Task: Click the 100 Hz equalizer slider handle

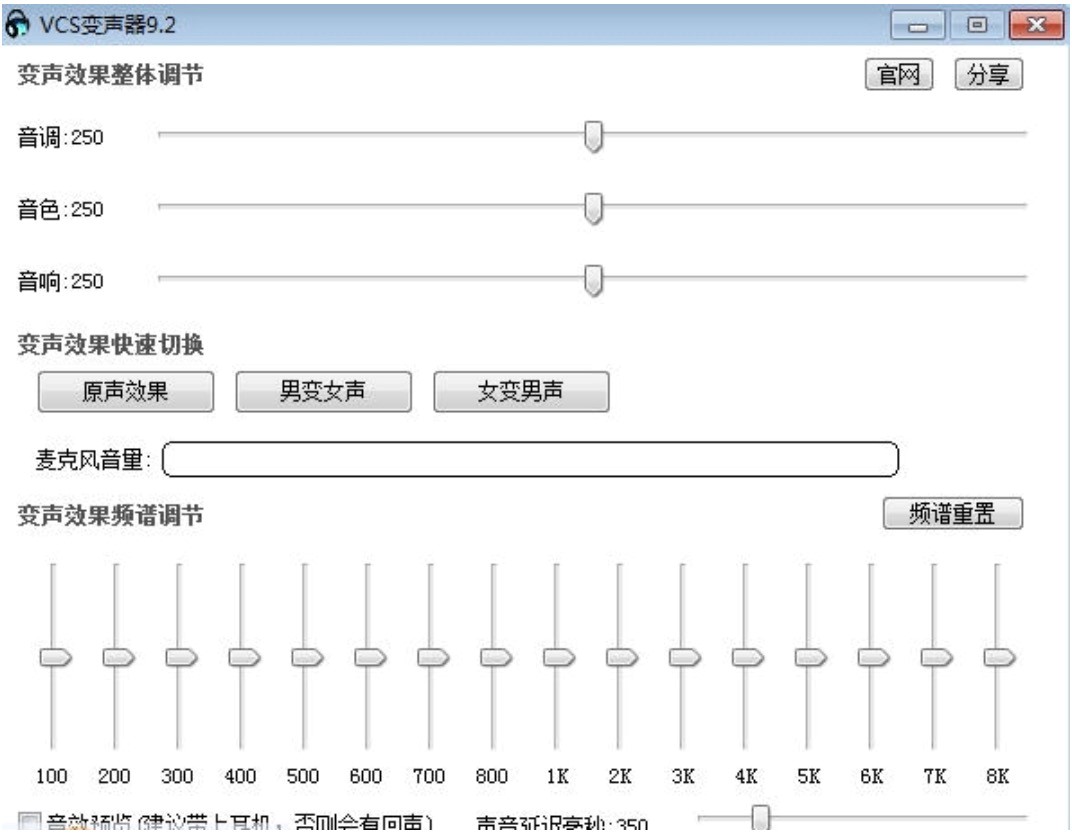Action: coord(55,657)
